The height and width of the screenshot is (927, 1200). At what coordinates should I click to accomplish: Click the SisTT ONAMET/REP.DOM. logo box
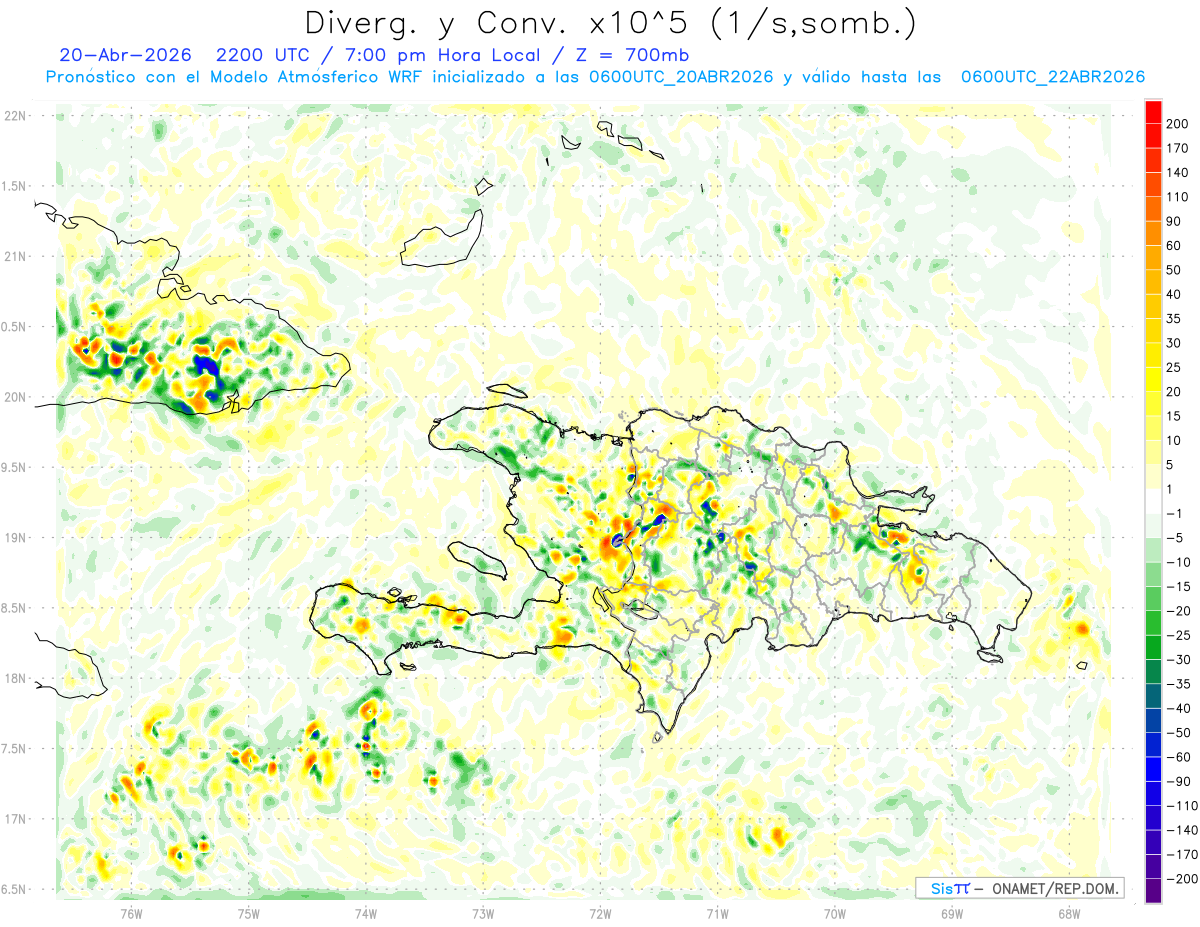click(x=1019, y=888)
